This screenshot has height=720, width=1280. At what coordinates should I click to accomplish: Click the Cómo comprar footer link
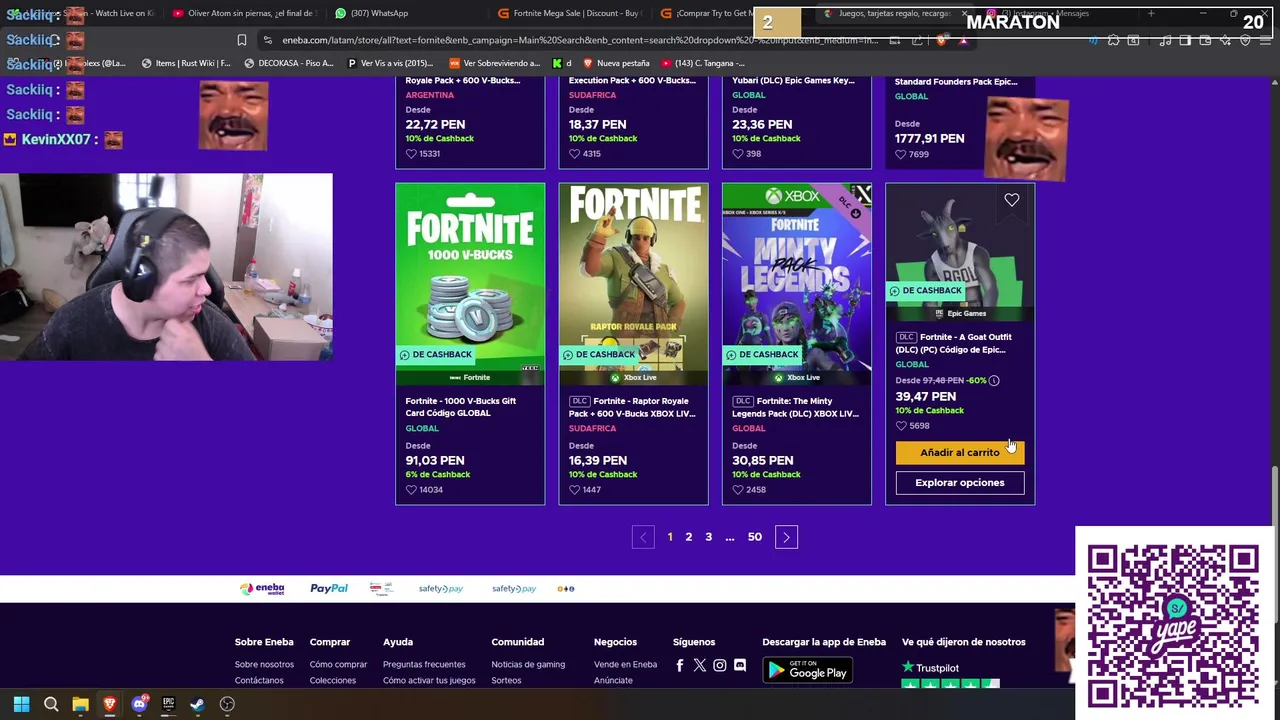(338, 664)
